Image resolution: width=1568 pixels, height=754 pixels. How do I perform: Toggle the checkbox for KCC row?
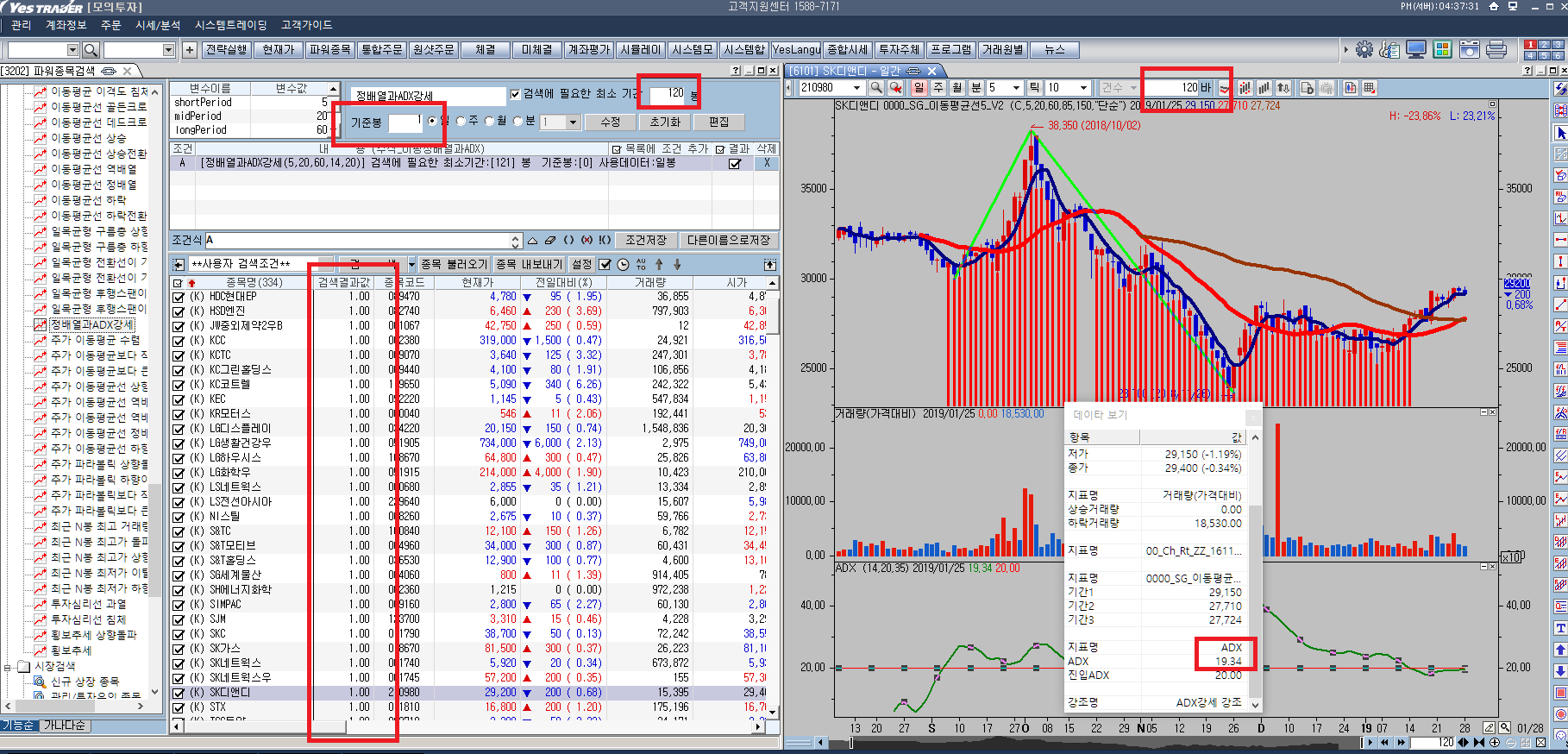pyautogui.click(x=179, y=341)
